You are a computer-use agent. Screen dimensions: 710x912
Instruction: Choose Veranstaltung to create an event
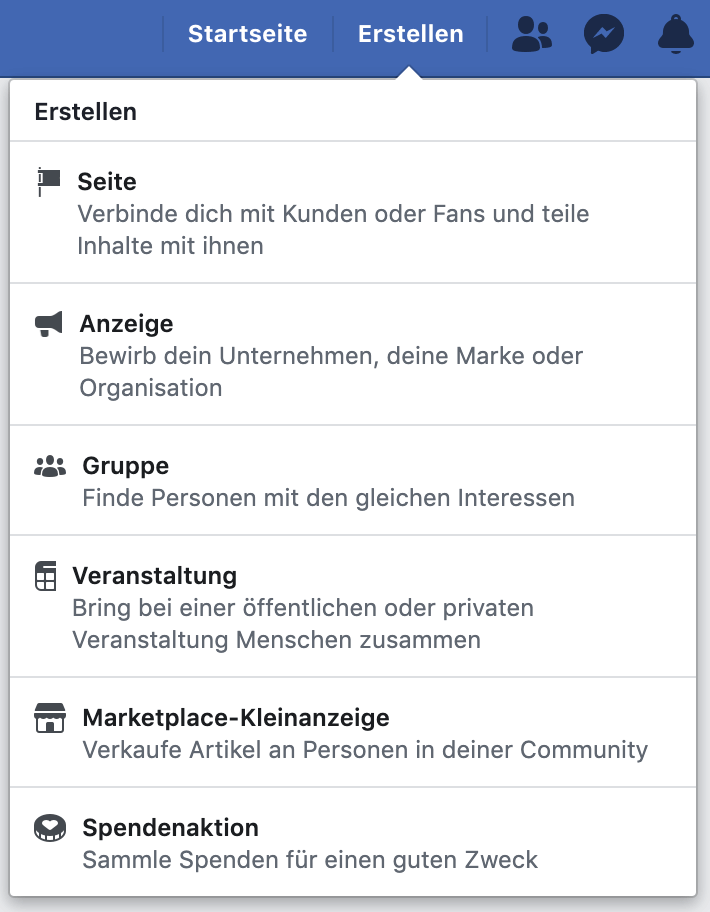[154, 576]
